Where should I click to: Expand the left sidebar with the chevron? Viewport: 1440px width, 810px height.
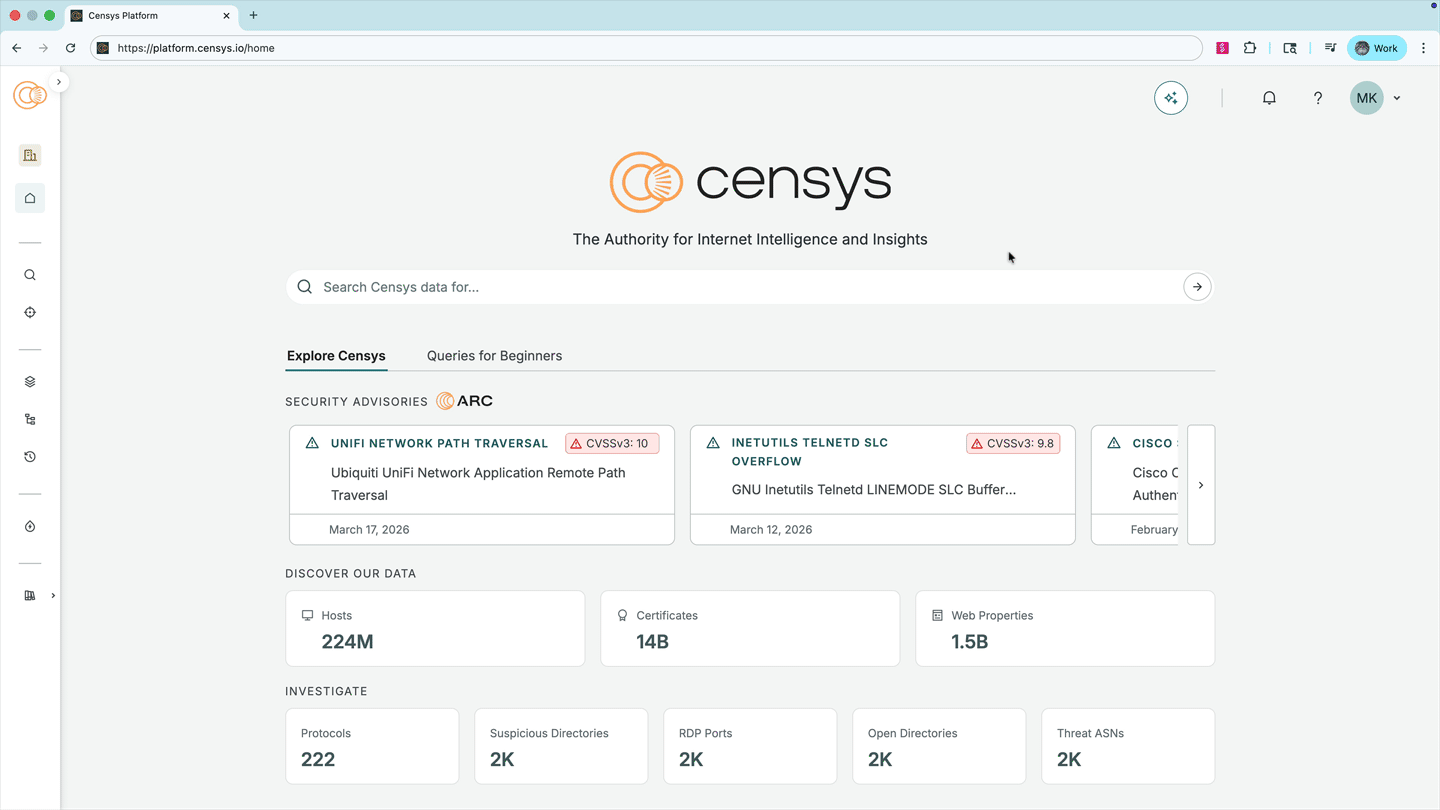[x=59, y=82]
